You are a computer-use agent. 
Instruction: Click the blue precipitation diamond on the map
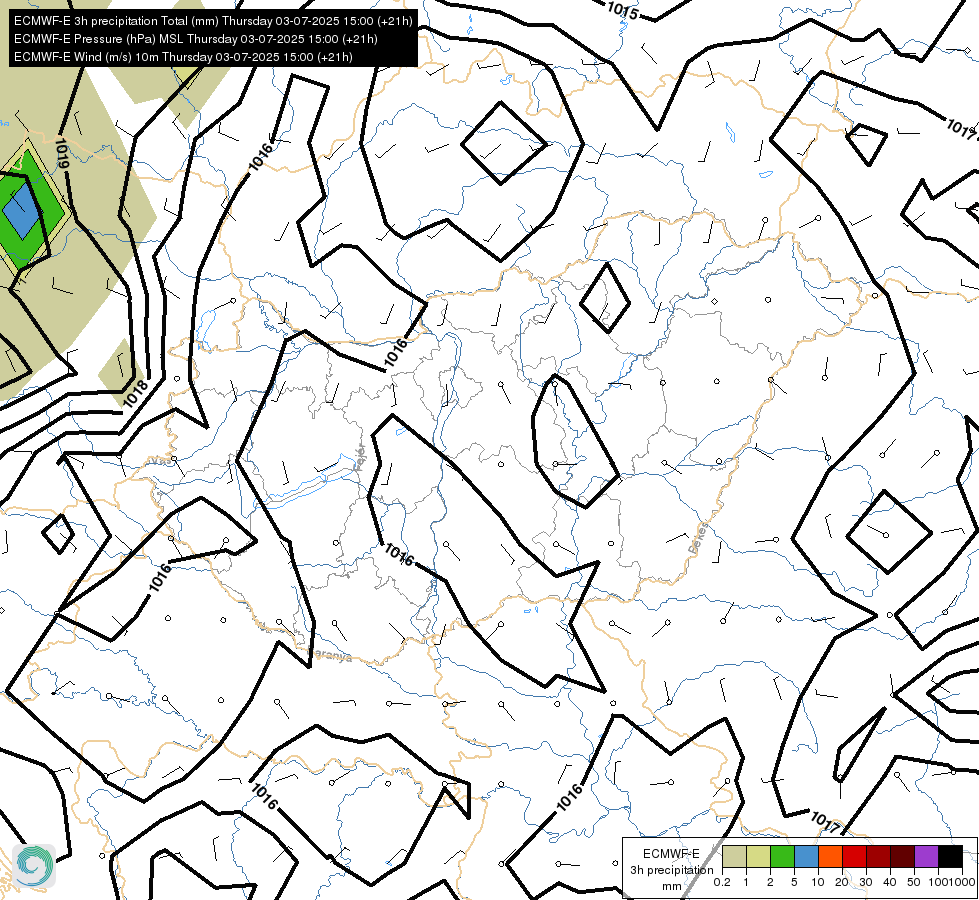click(21, 210)
